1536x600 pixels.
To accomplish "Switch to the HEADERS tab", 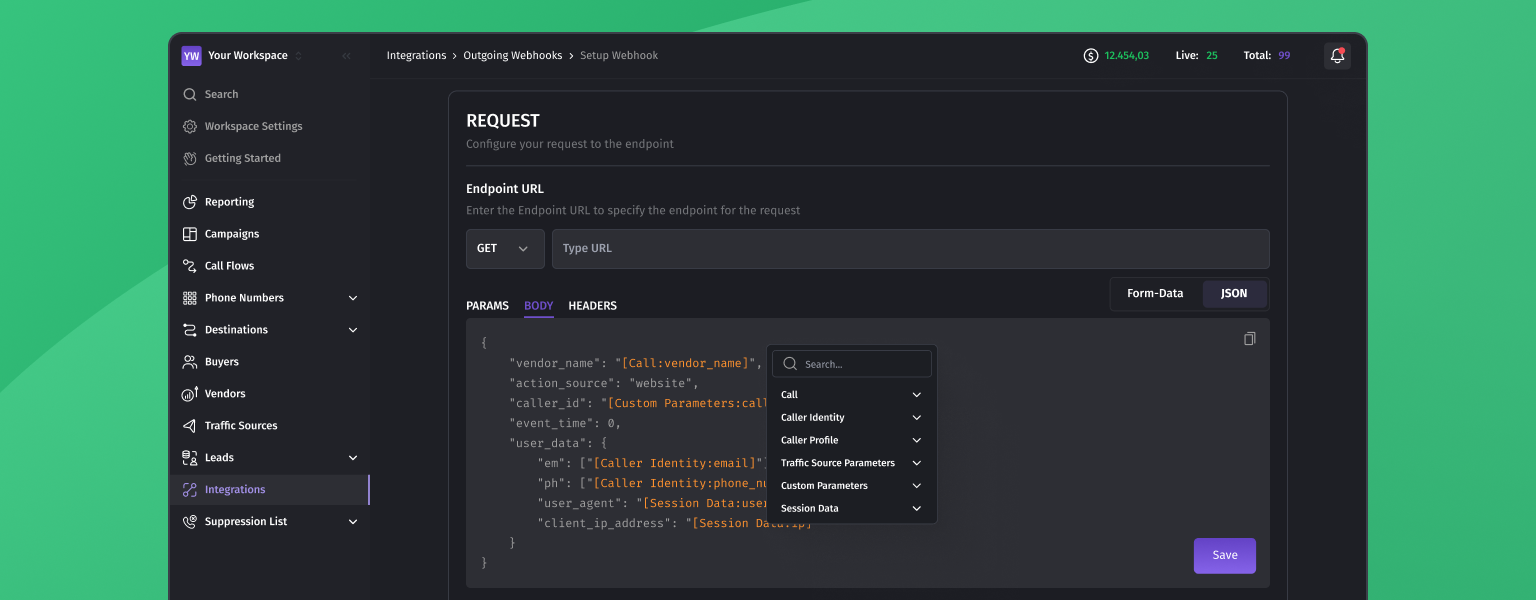I will coord(592,306).
